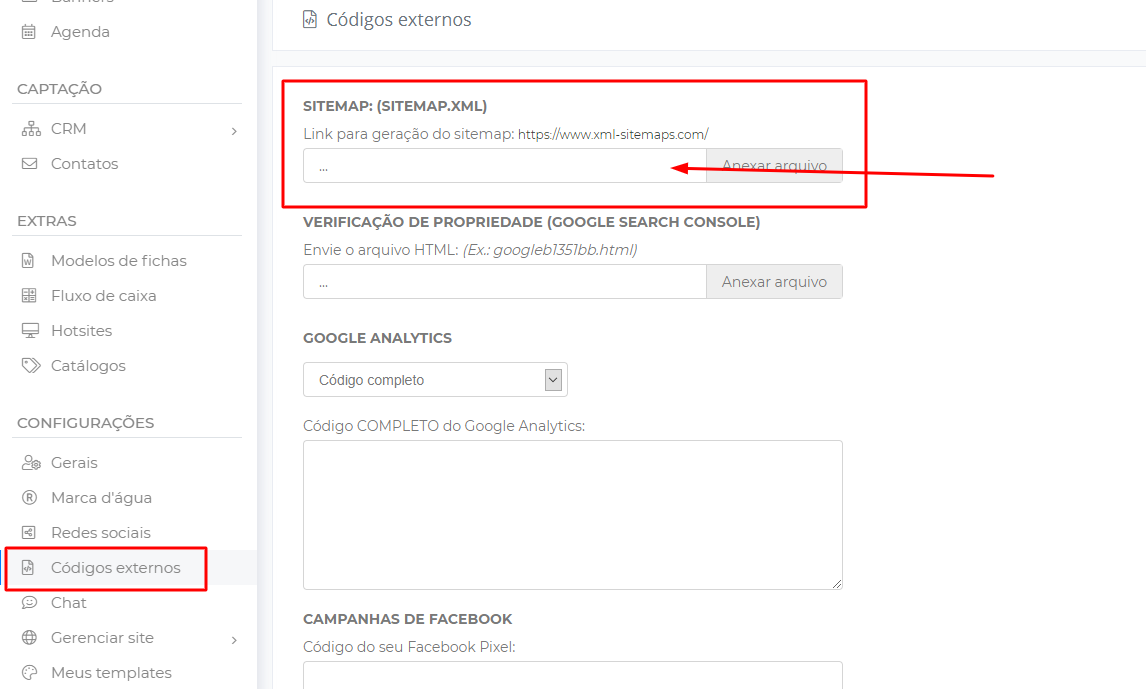Go to Redes sociais settings
Screen dimensions: 1146x689
coord(100,533)
